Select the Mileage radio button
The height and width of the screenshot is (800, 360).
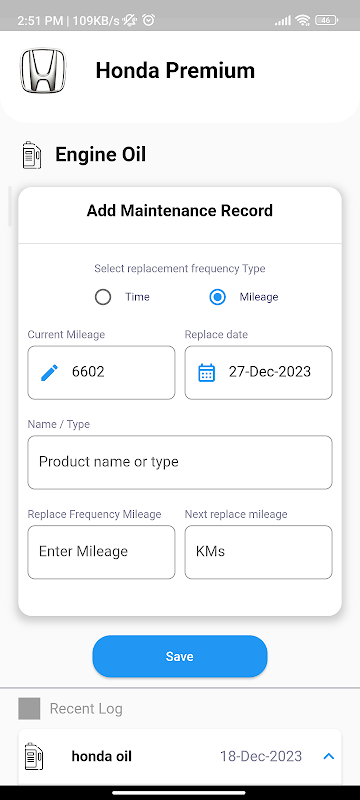(x=218, y=297)
